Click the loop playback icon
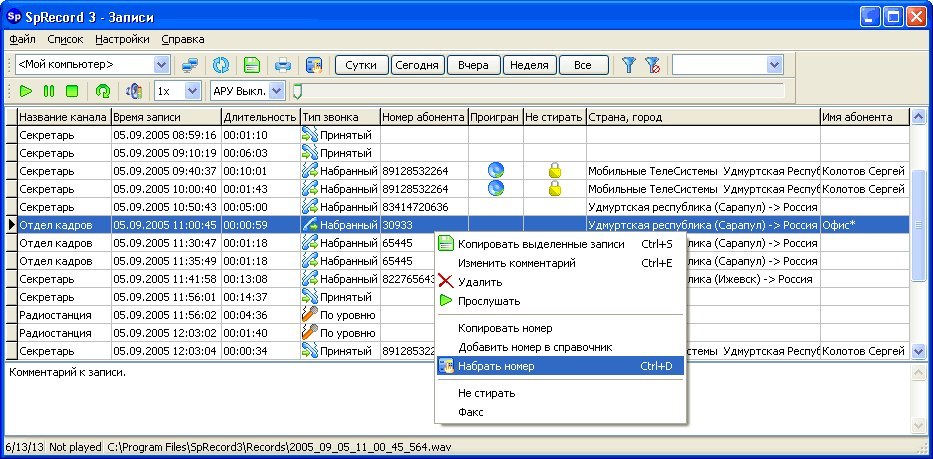The width and height of the screenshot is (933, 459). click(103, 91)
